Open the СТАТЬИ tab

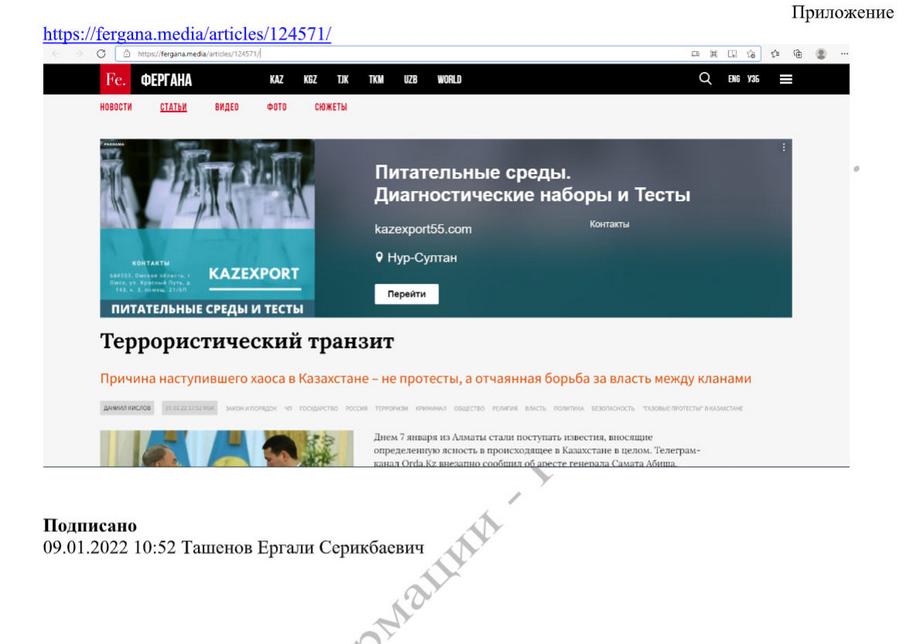(173, 107)
